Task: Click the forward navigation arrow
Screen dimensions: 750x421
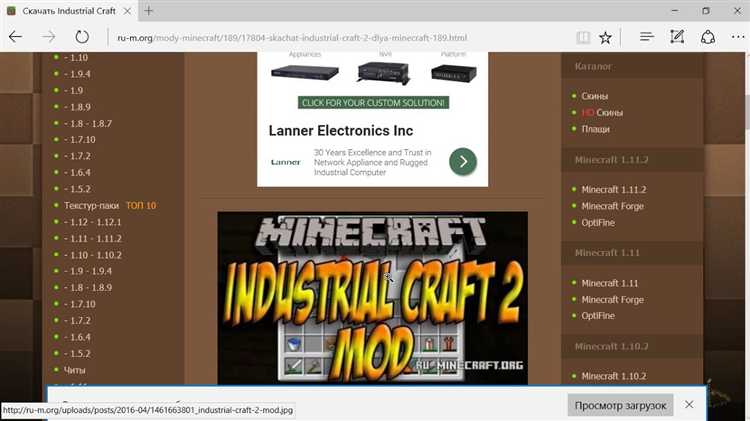Action: (x=49, y=37)
